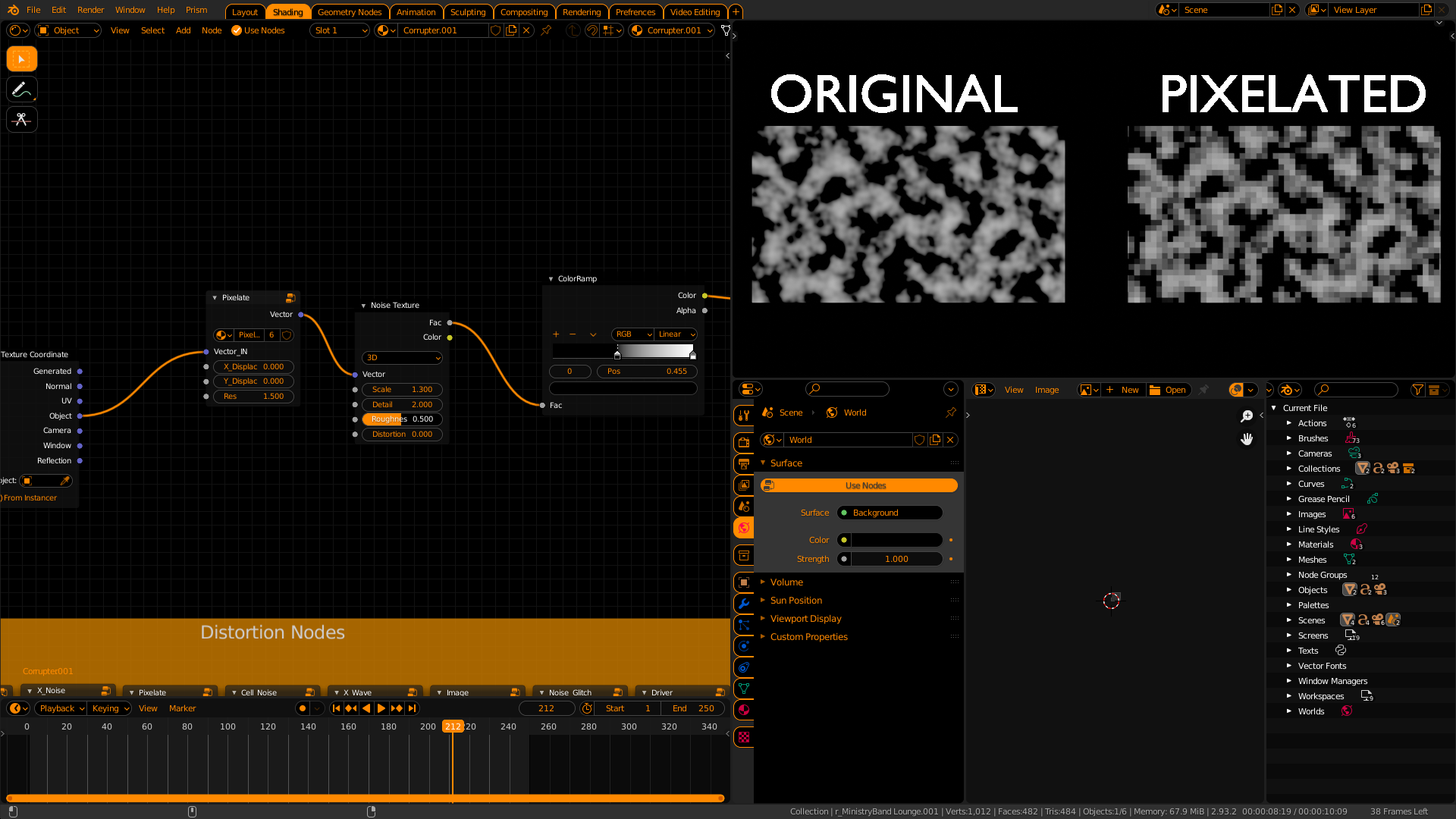The image size is (1456, 819).
Task: Open Noise Texture 3D dimensions dropdown
Action: (402, 358)
